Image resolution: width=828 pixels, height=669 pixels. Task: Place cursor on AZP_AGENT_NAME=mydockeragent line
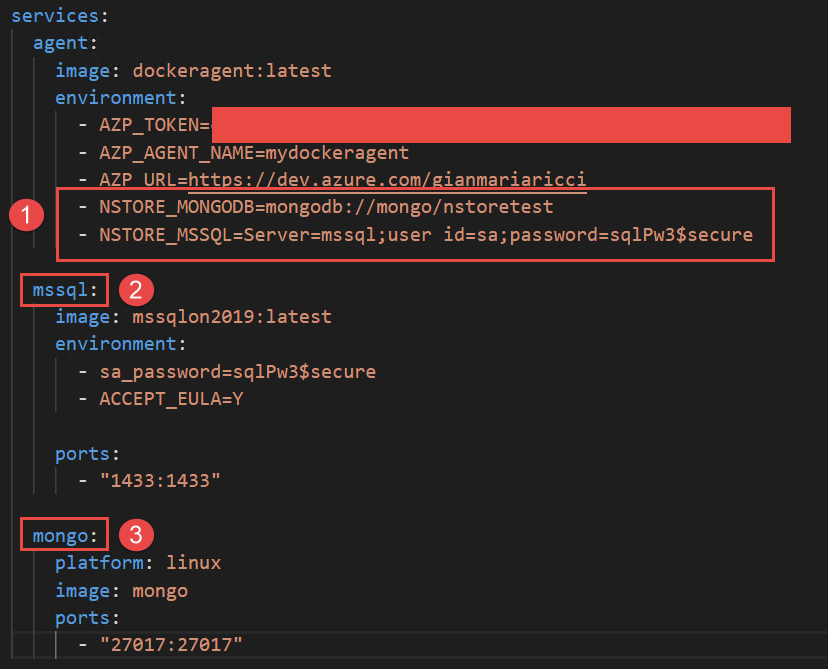coord(254,153)
